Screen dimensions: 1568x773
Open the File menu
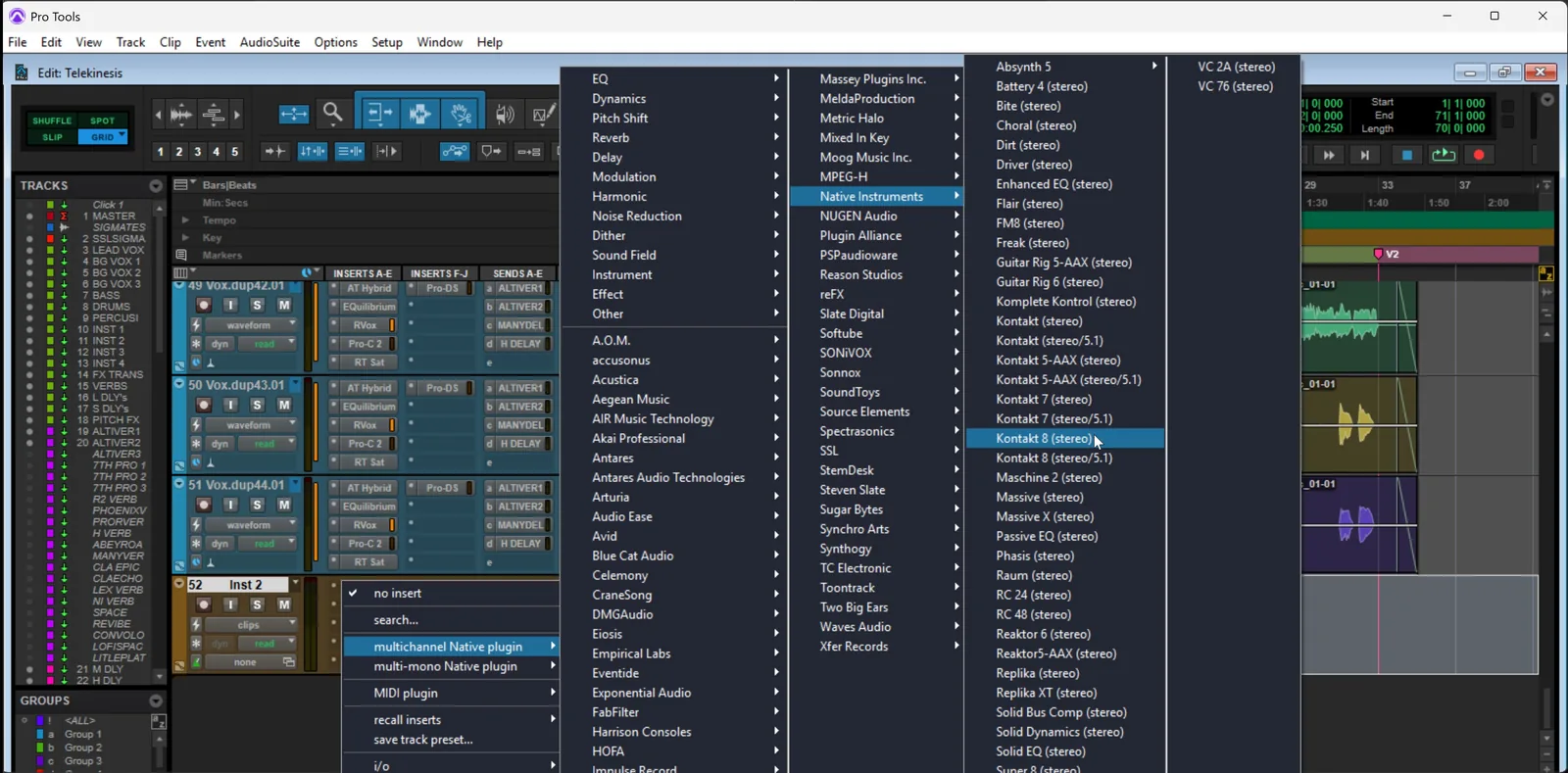pyautogui.click(x=18, y=42)
